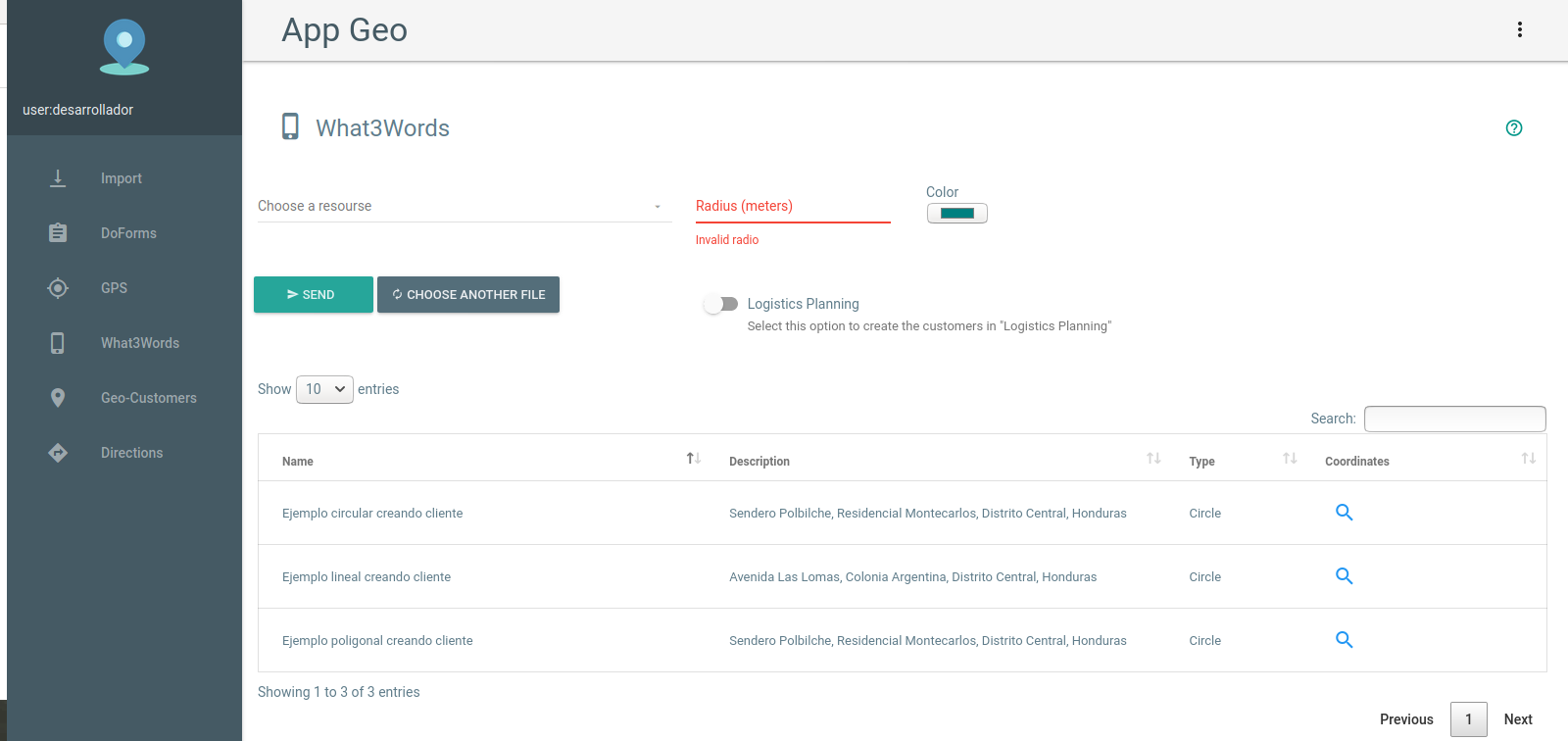1568x741 pixels.
Task: Sort table by Type column arrows
Action: [x=1290, y=459]
